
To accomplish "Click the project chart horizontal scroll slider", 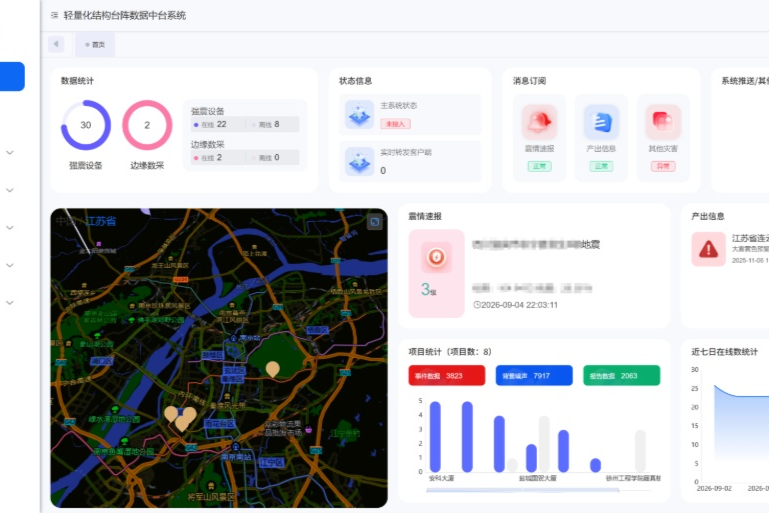I will tap(523, 489).
